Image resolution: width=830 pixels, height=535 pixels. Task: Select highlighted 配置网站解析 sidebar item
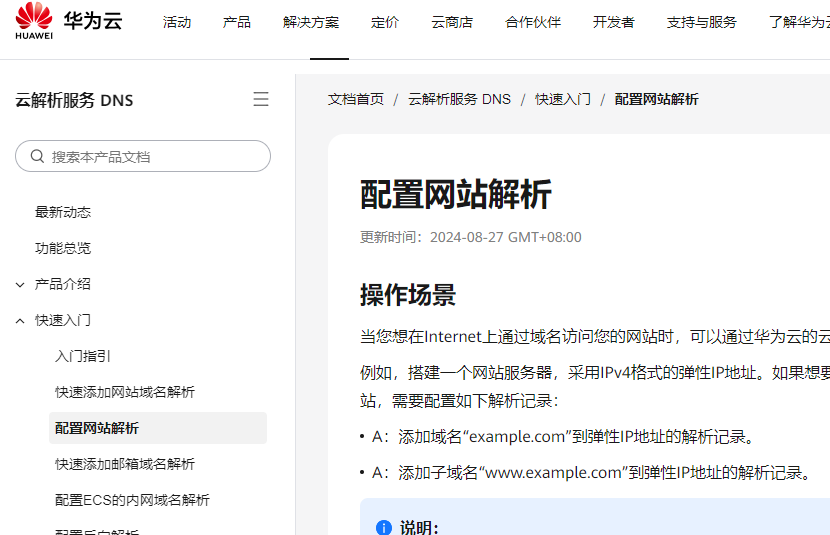158,428
